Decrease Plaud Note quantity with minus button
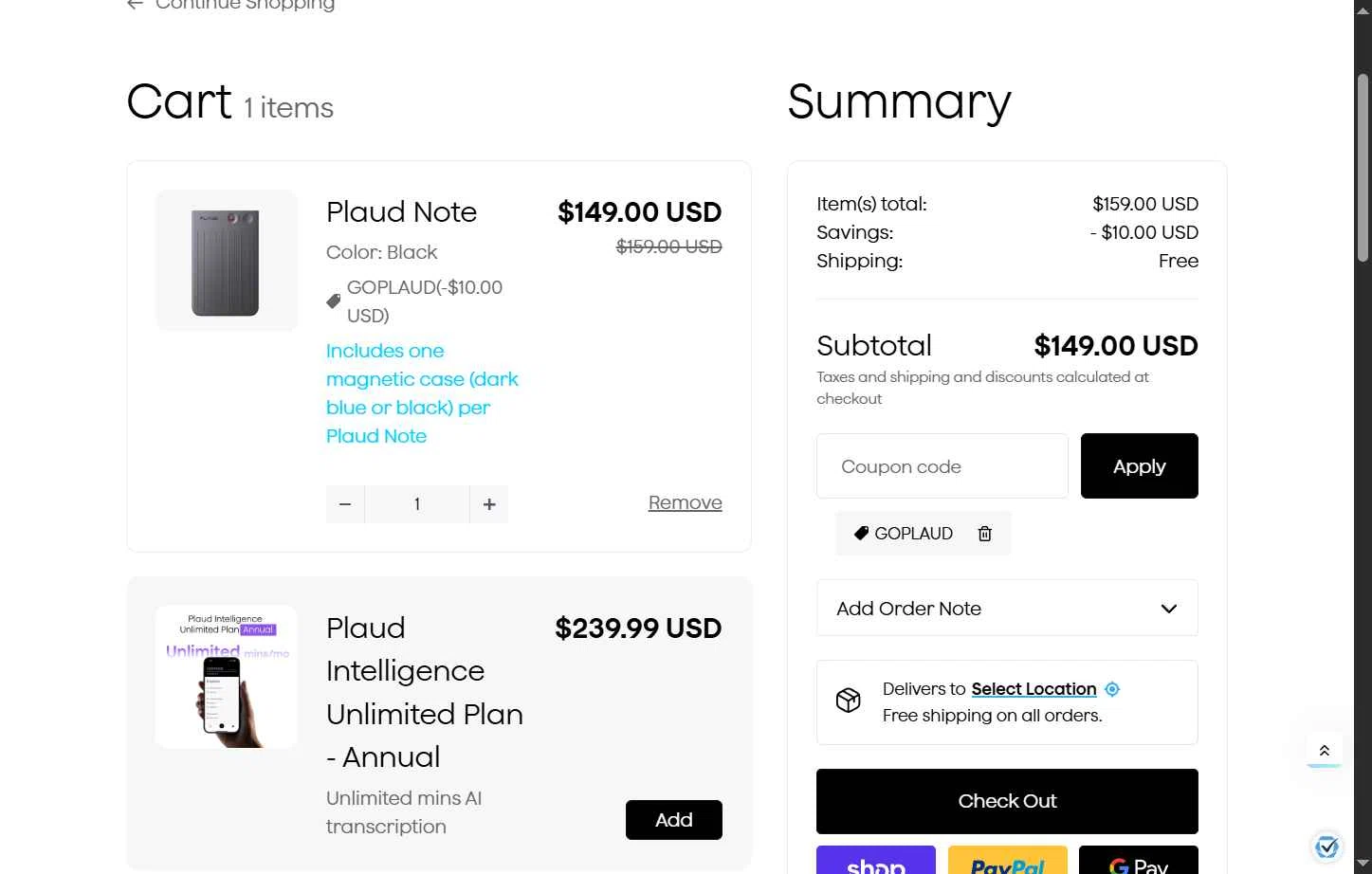This screenshot has width=1372, height=874. 345,504
